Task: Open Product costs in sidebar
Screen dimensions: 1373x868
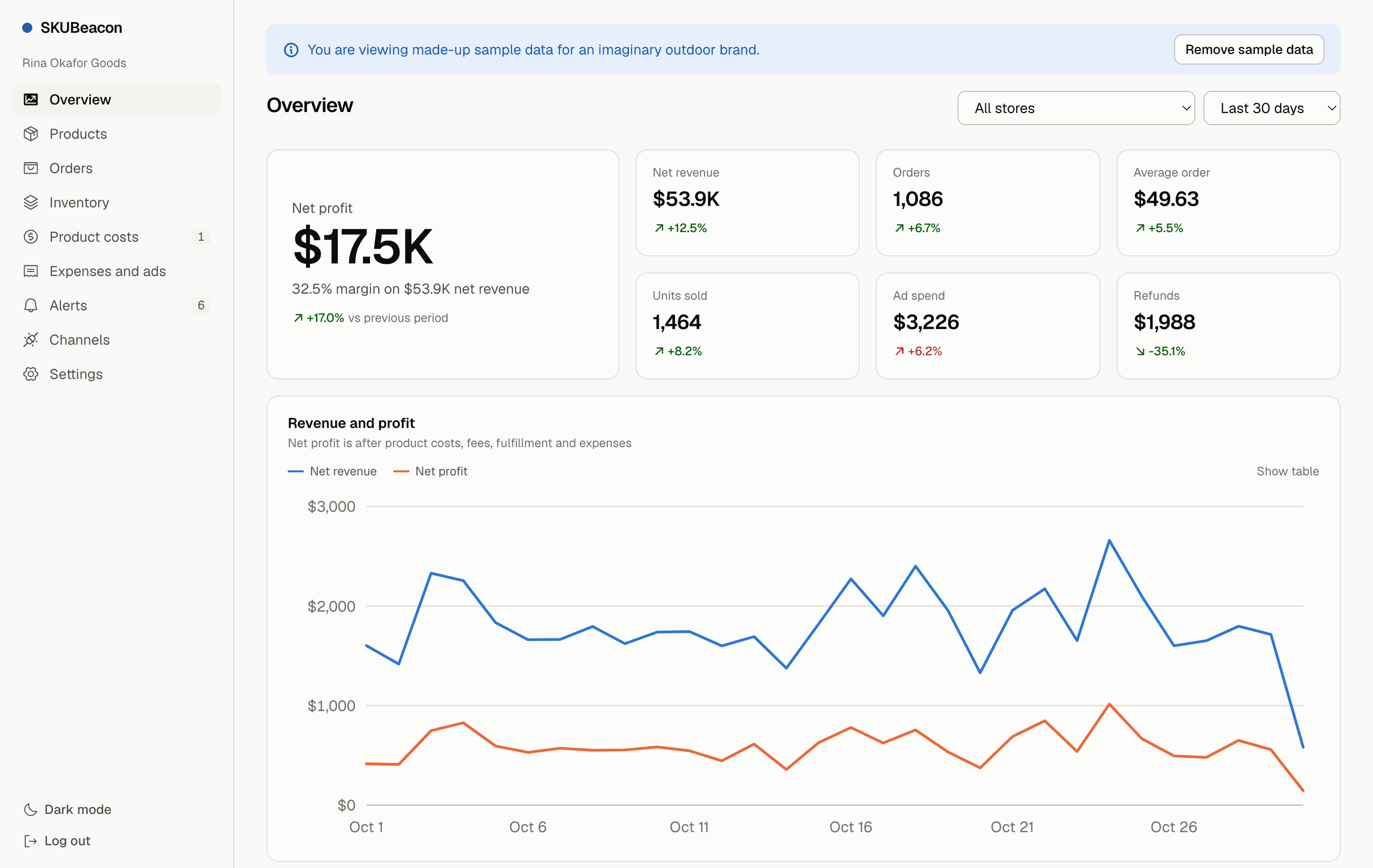Action: tap(116, 237)
